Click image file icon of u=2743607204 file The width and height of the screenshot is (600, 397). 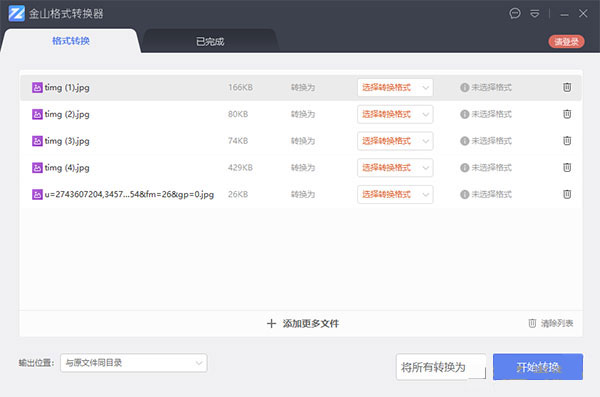tap(37, 194)
